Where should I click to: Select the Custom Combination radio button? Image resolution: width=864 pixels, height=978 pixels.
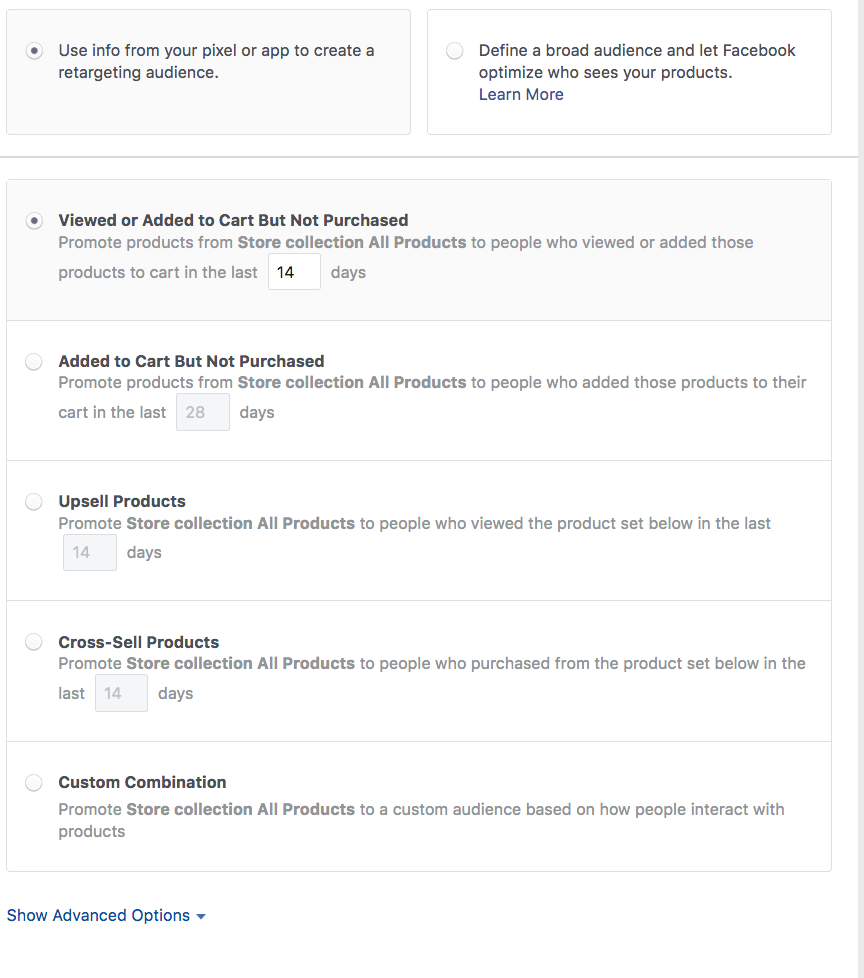[x=34, y=783]
